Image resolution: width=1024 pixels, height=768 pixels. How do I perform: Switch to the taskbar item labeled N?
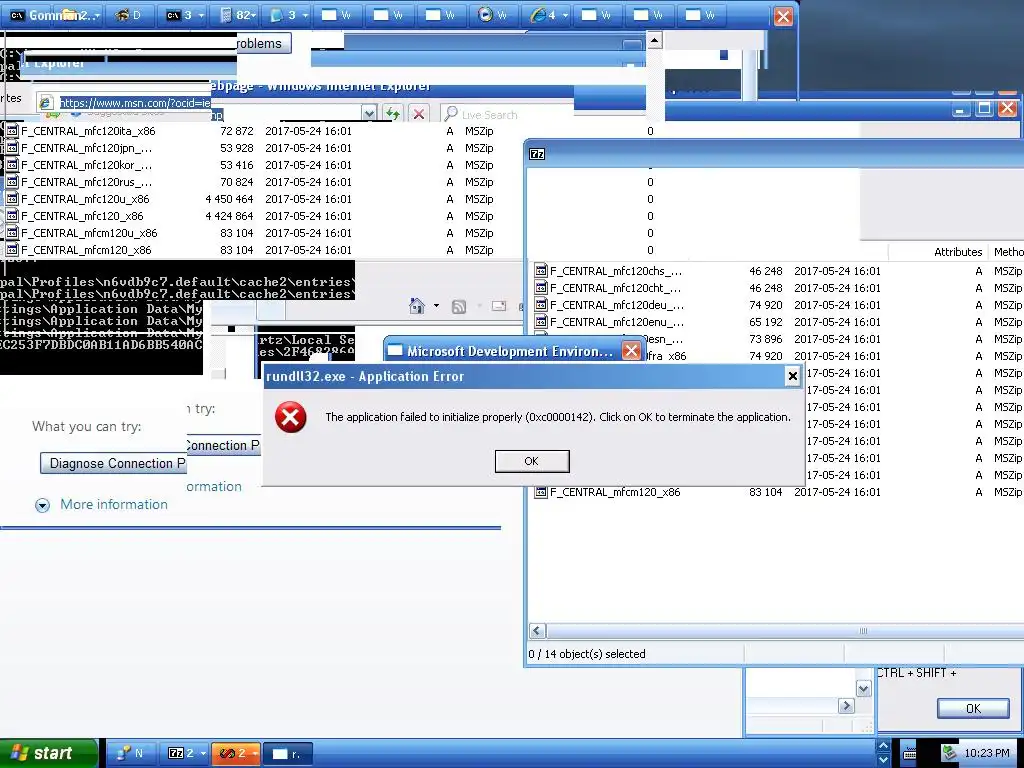click(131, 753)
